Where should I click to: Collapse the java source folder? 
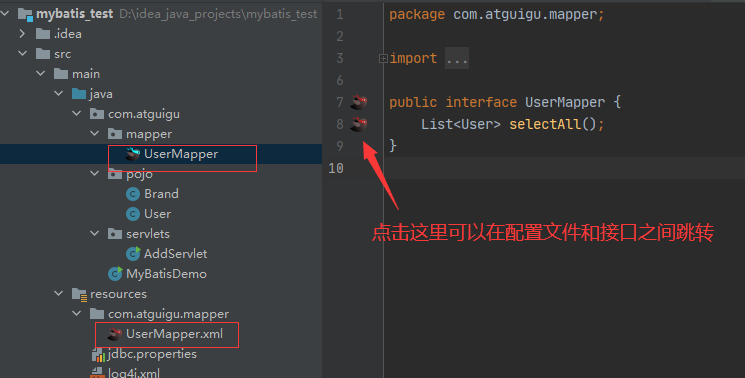click(58, 94)
